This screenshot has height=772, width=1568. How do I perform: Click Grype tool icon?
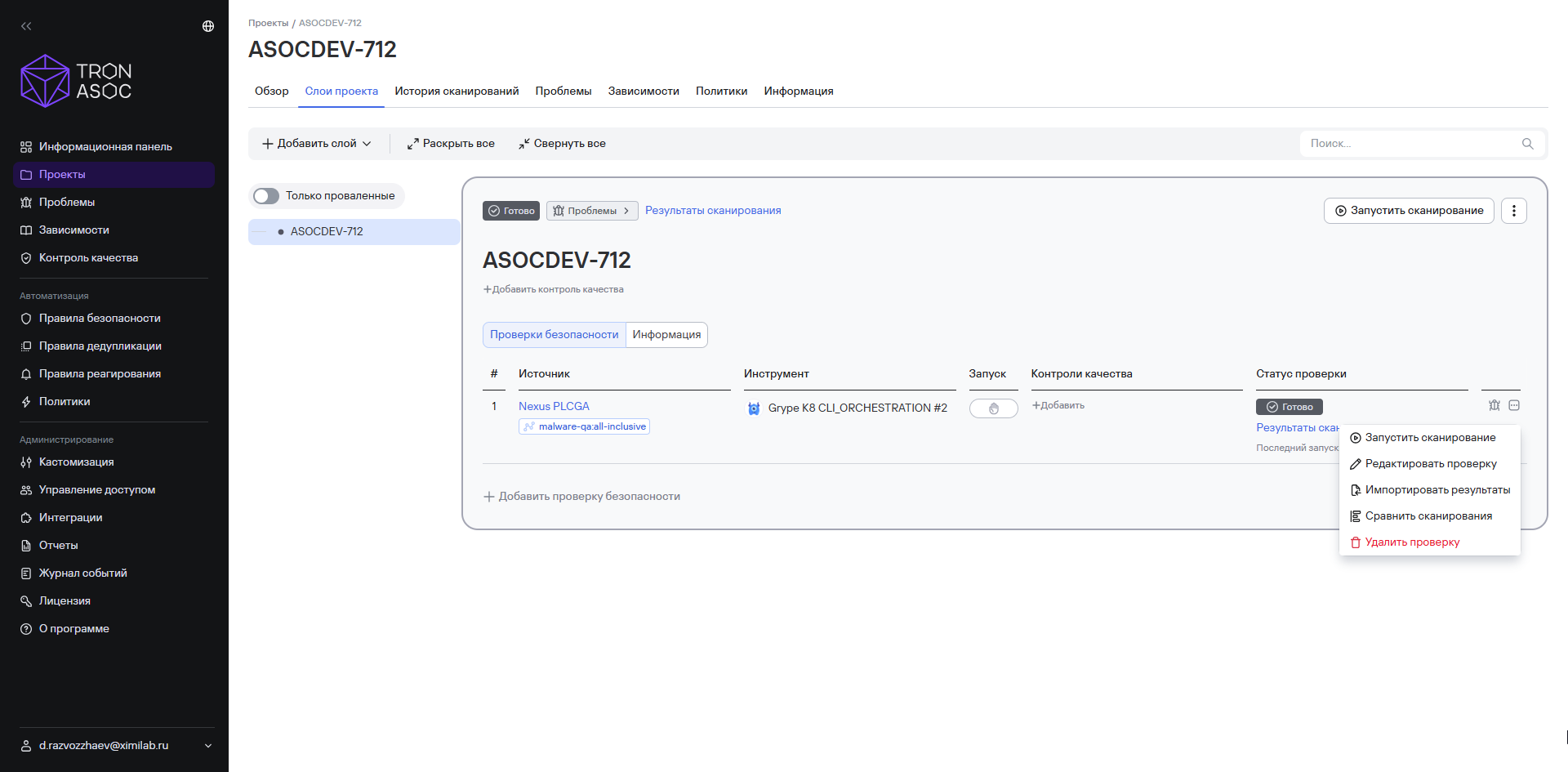click(x=754, y=408)
